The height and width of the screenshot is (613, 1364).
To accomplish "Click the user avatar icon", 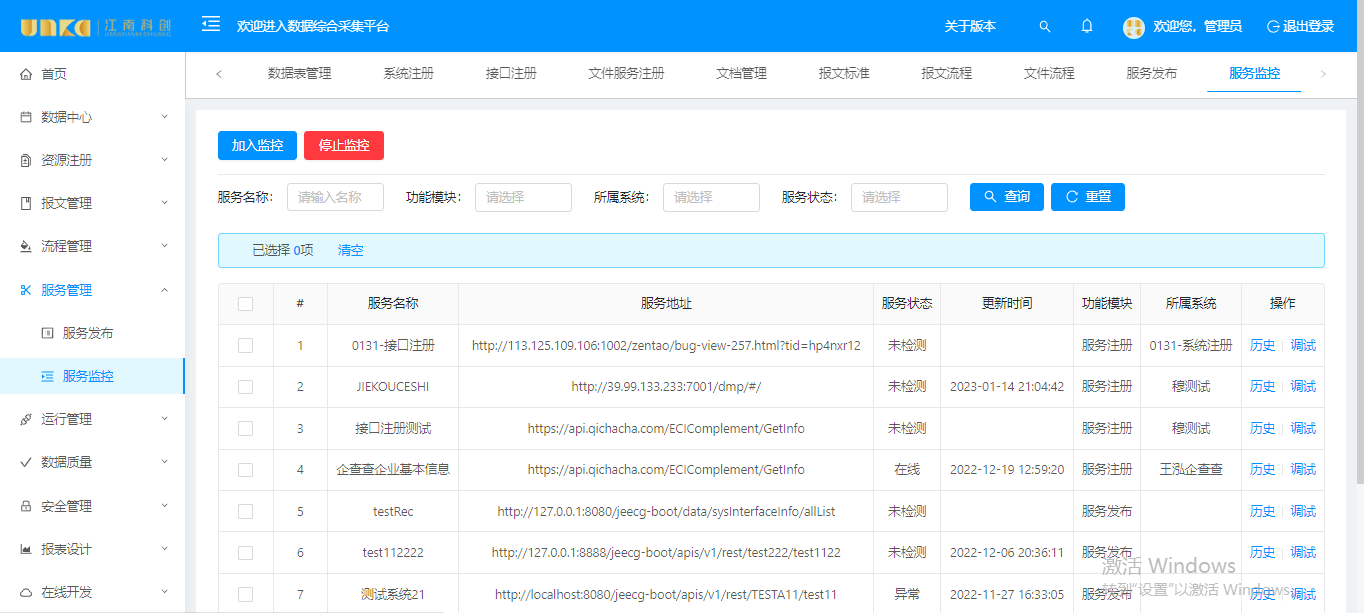I will click(1133, 27).
